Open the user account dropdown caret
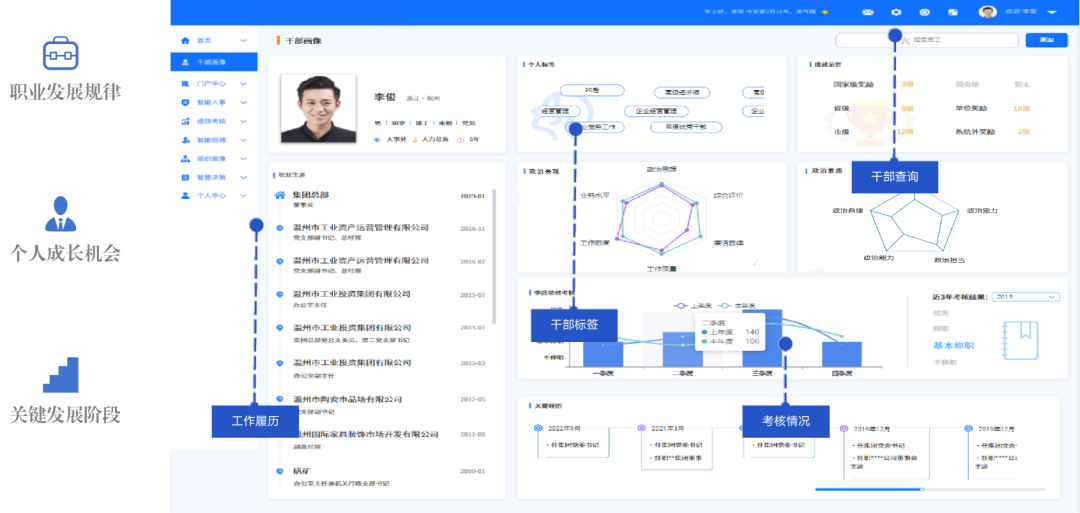 (1052, 12)
